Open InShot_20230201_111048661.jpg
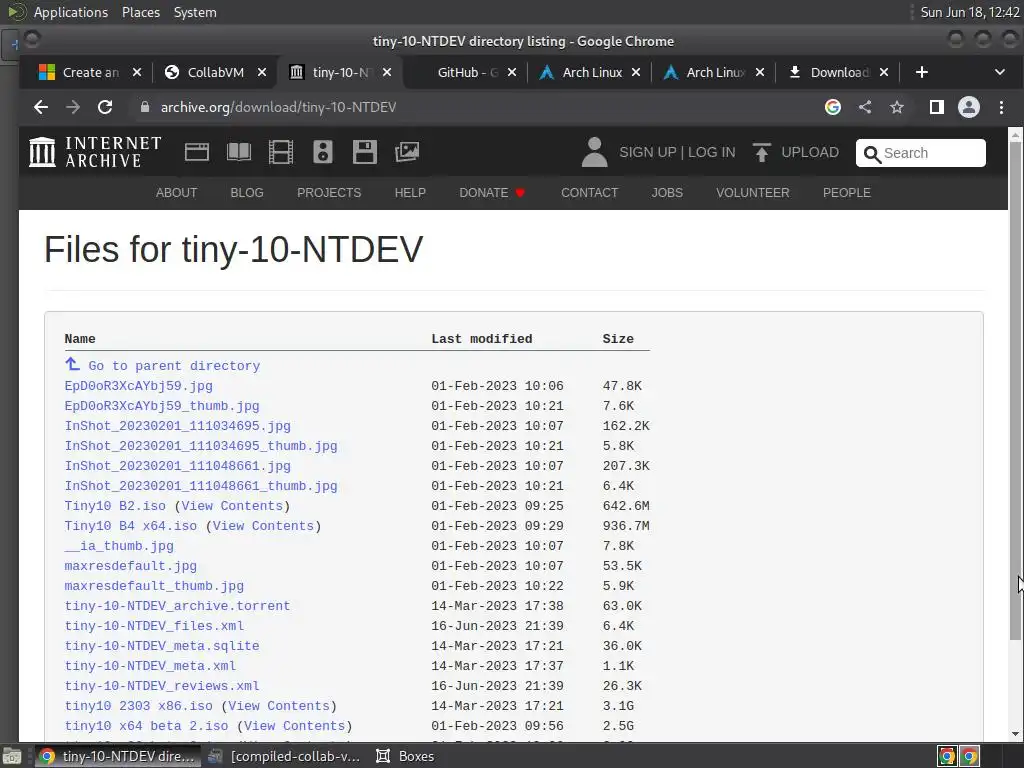Screen dimensions: 1024x768 (x=178, y=466)
